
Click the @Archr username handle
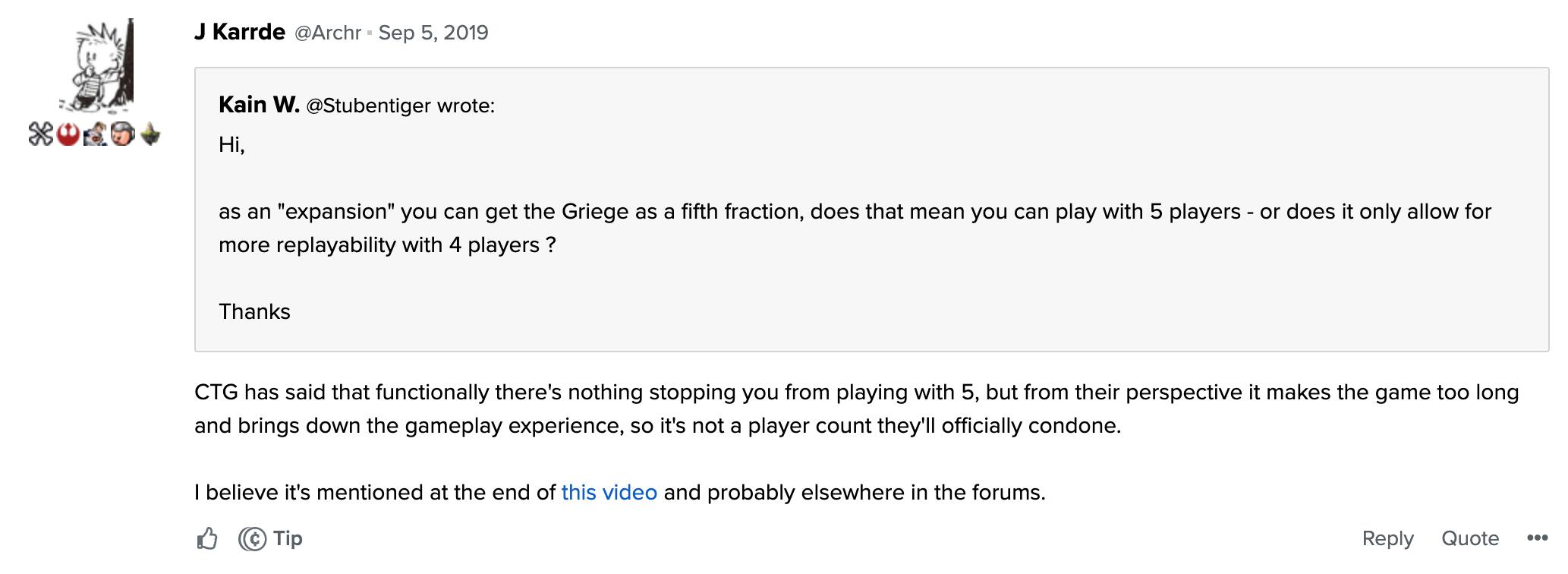tap(328, 33)
